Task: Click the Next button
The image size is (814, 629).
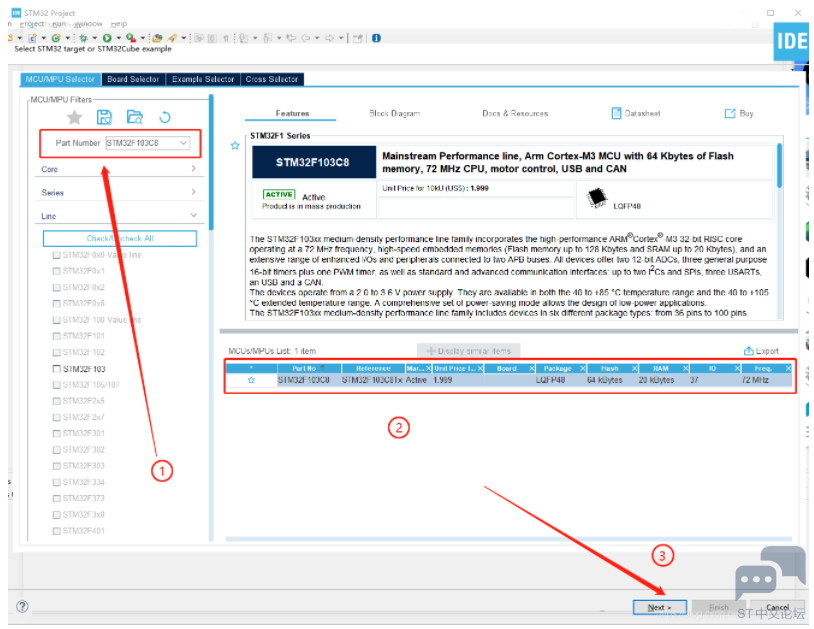Action: [x=659, y=607]
